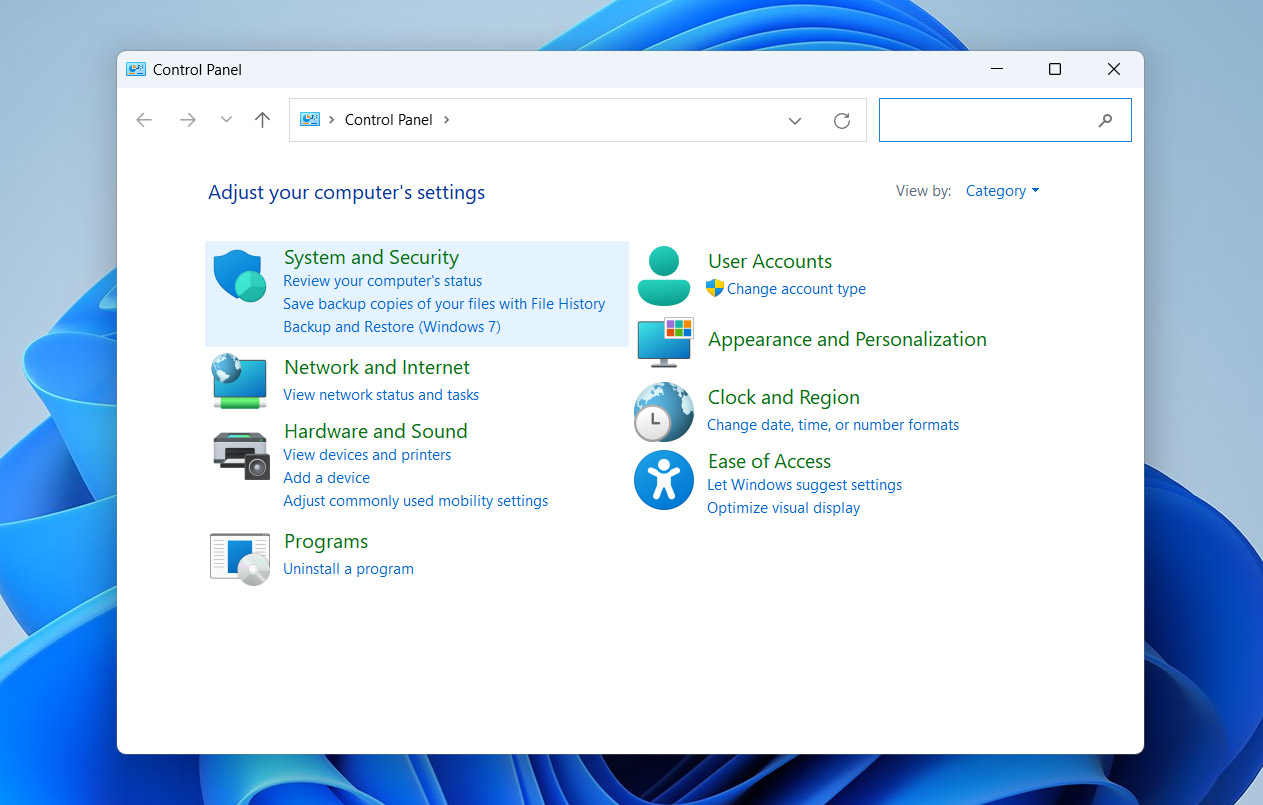Click the UAC shield next to Change account type
1263x805 pixels.
(715, 288)
